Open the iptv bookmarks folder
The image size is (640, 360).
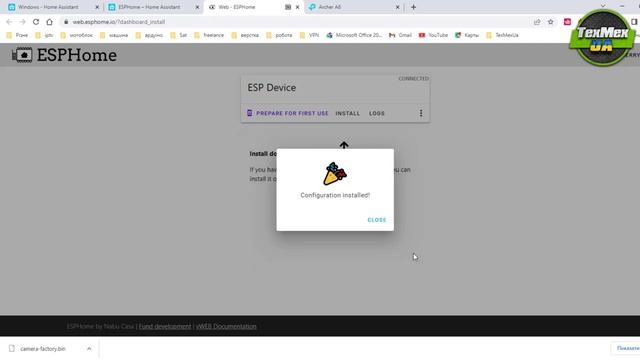coord(44,36)
